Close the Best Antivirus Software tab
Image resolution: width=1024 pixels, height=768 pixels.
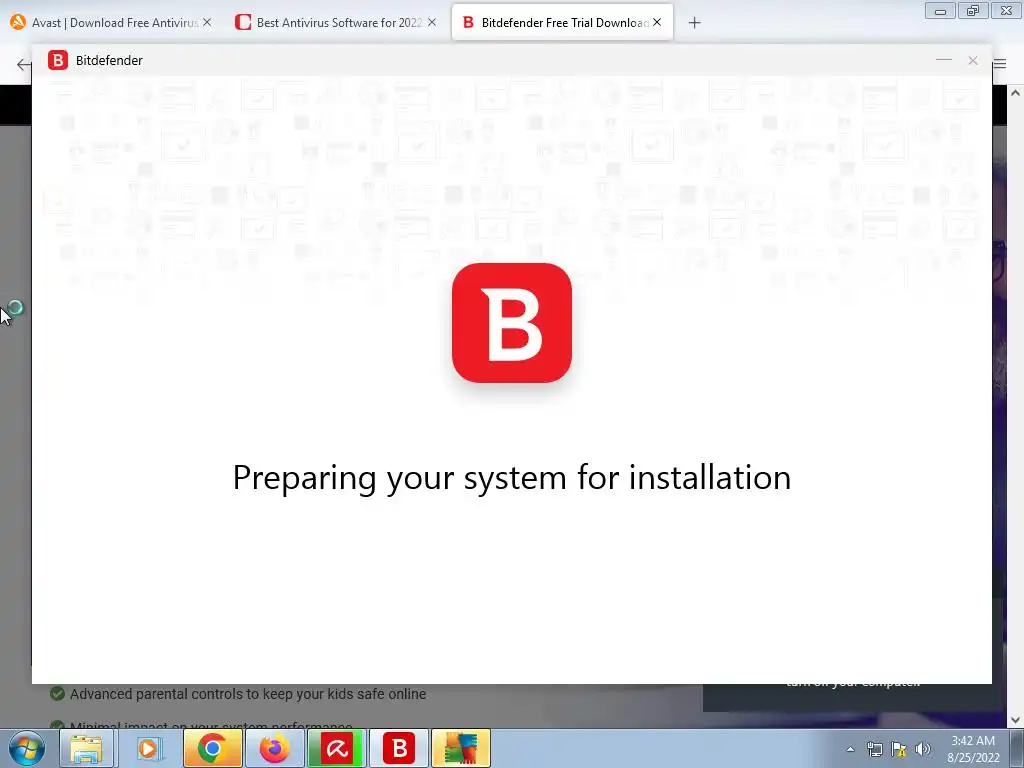click(x=432, y=22)
